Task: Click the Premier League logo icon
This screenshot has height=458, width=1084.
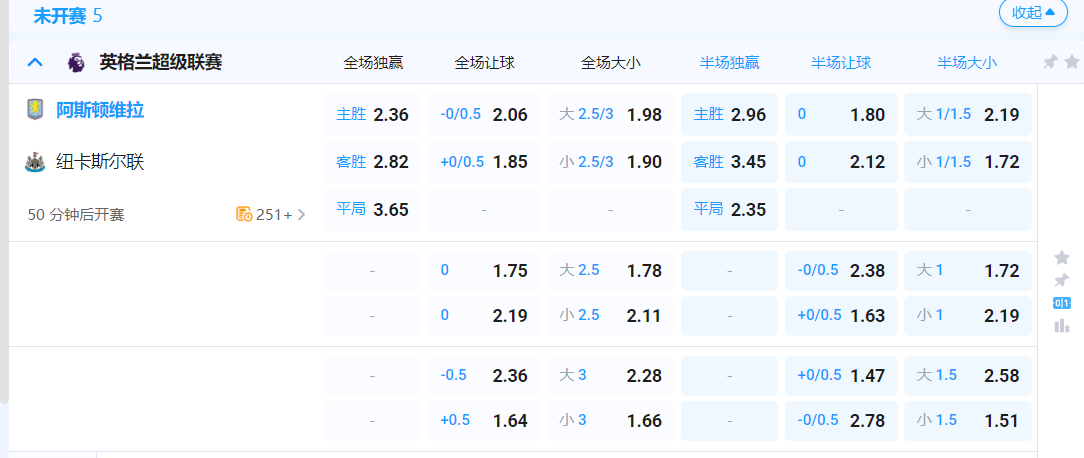Action: [x=75, y=63]
